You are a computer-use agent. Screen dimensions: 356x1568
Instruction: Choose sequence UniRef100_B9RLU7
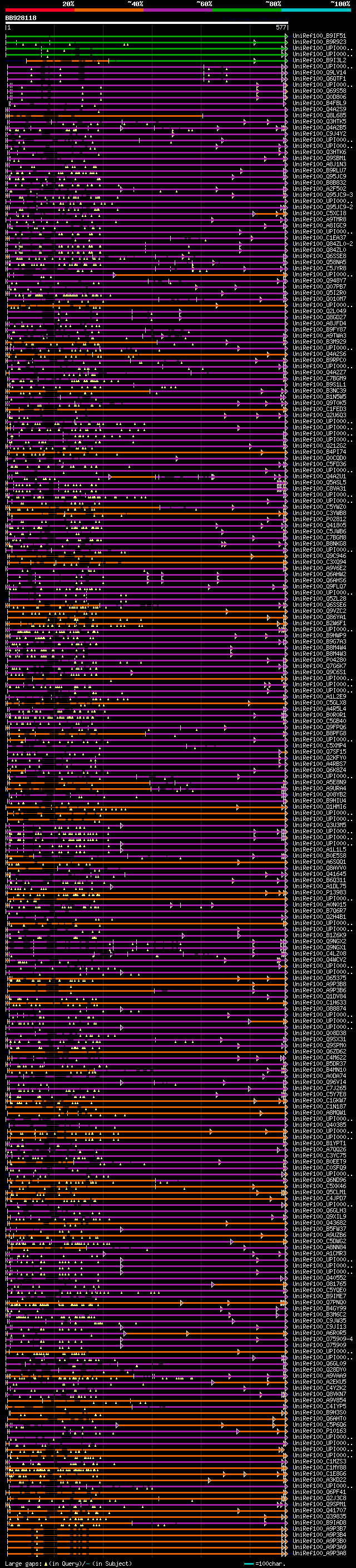click(319, 170)
